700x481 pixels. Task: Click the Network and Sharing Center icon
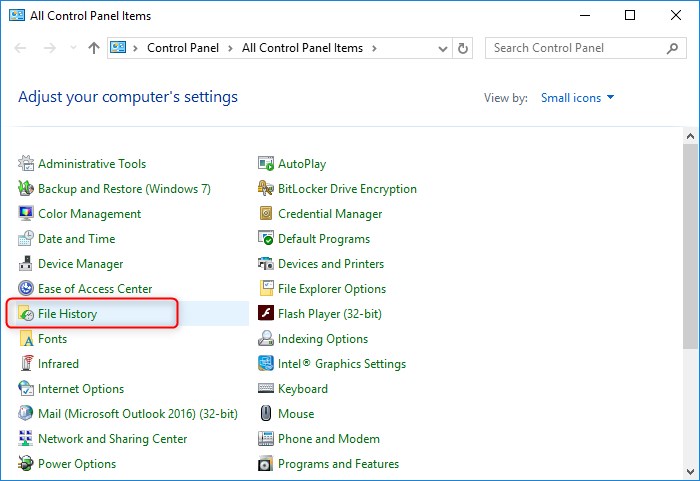click(x=26, y=439)
